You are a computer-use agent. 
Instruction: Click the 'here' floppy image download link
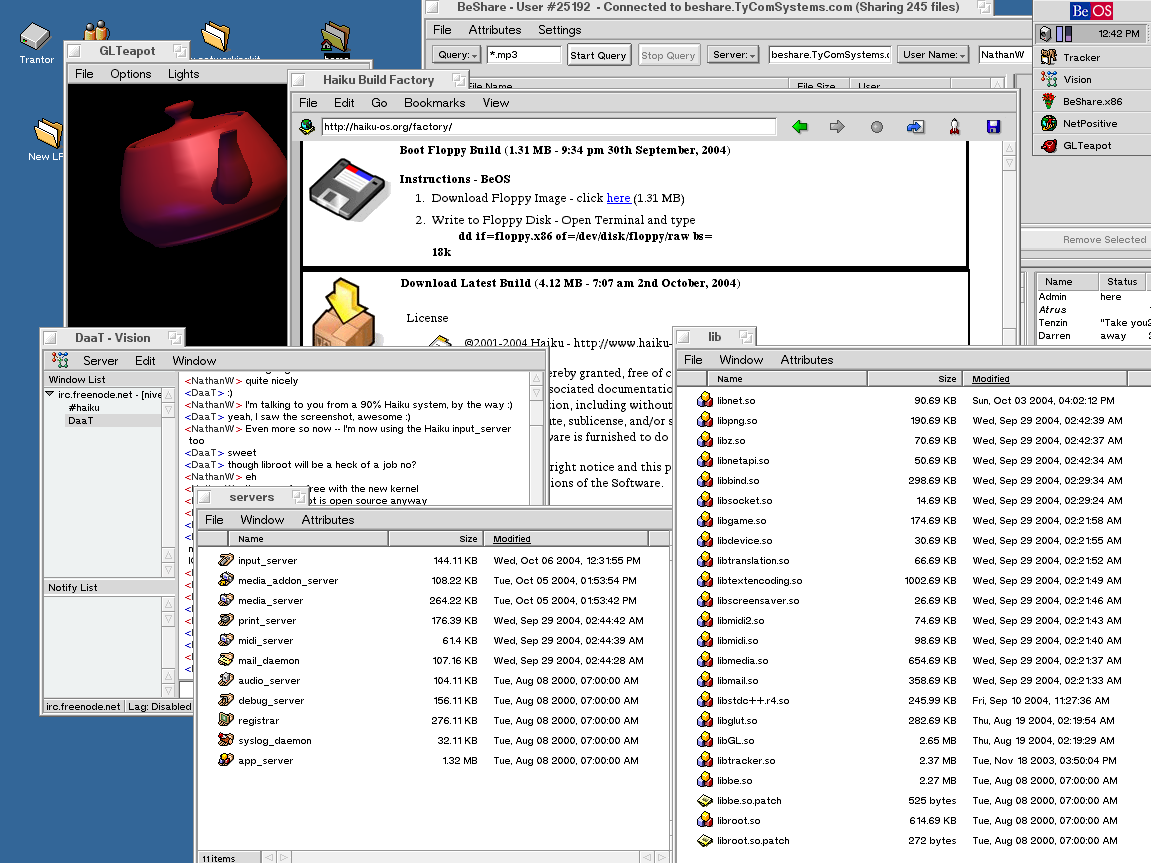(x=618, y=198)
